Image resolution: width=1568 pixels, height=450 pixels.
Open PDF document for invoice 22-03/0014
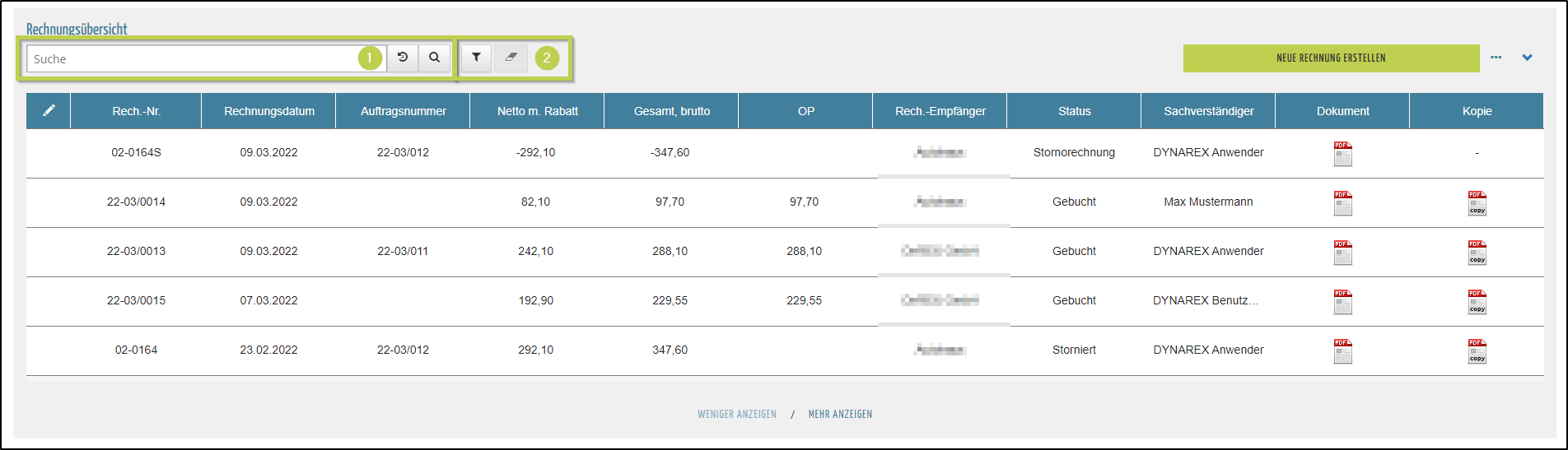click(x=1342, y=203)
